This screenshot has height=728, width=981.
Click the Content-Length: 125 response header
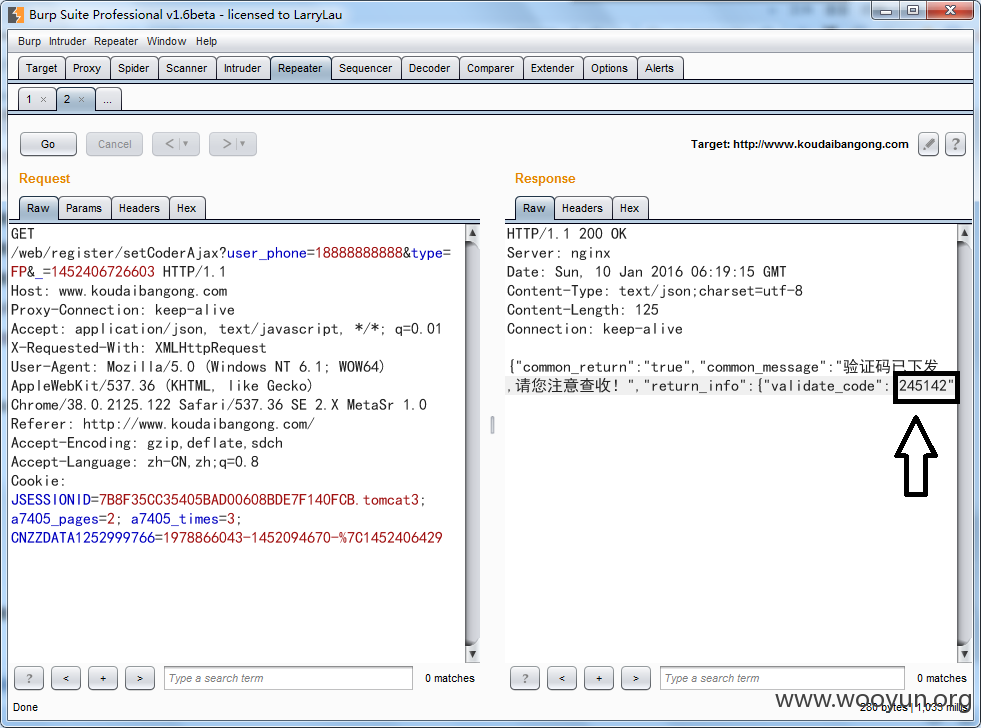[582, 310]
